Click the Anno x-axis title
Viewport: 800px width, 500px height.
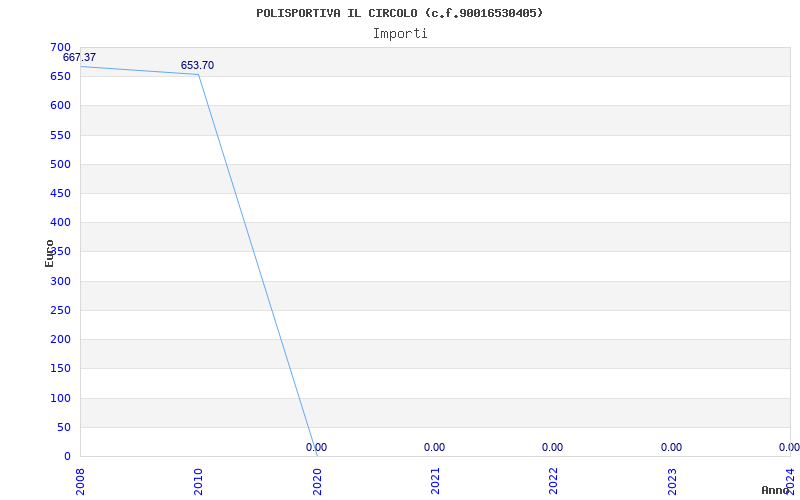tap(776, 490)
